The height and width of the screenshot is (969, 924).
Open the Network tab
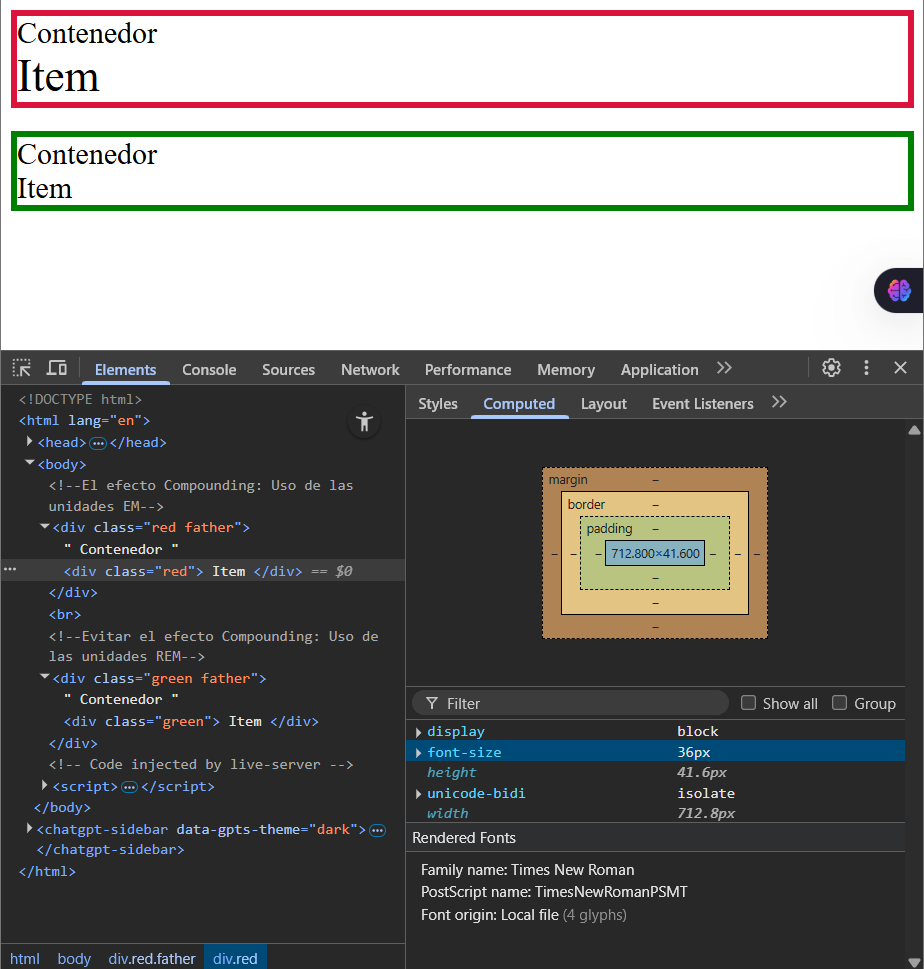(x=370, y=370)
